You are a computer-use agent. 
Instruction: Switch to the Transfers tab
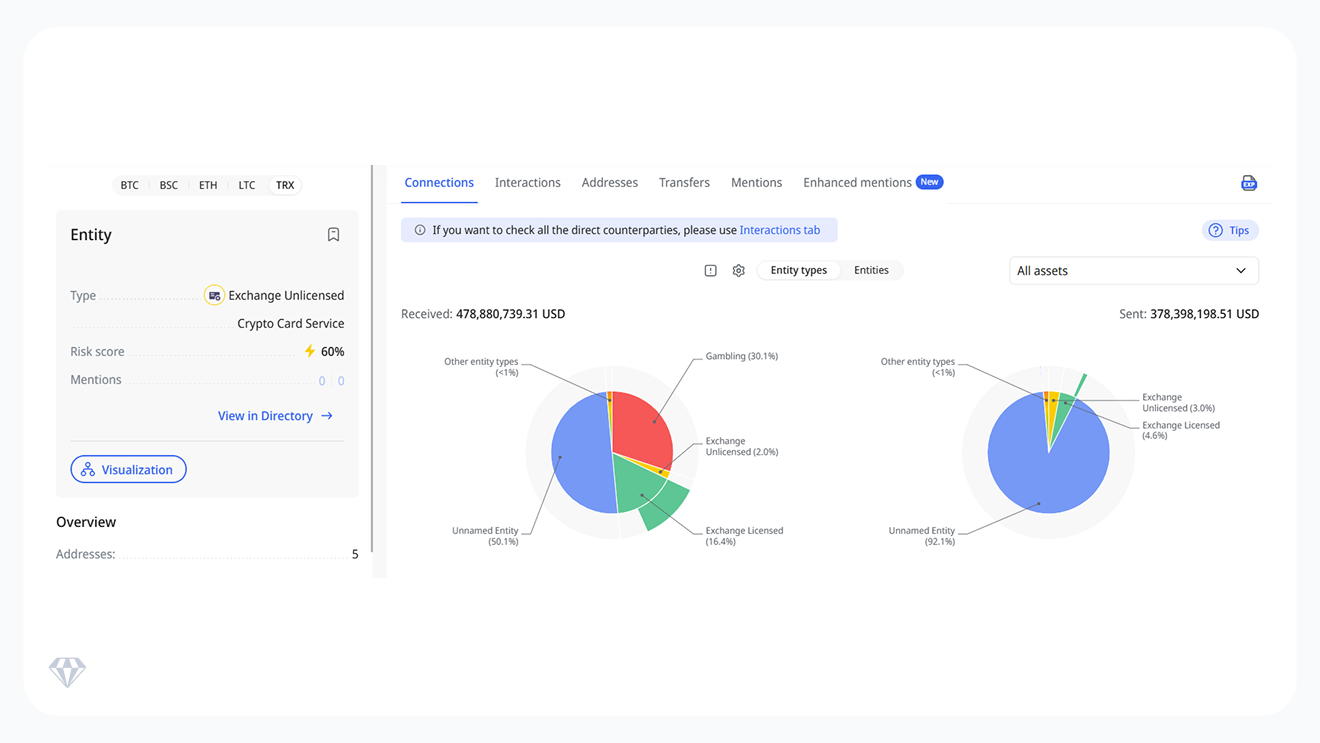(684, 182)
